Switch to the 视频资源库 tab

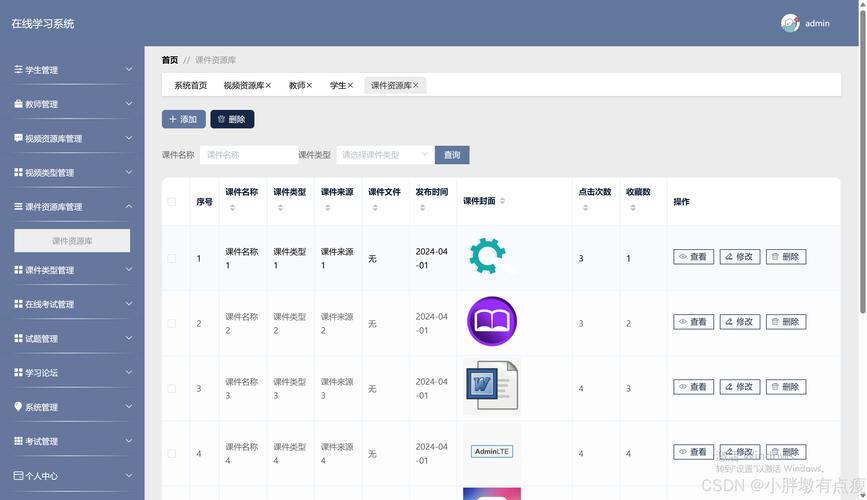(x=244, y=85)
